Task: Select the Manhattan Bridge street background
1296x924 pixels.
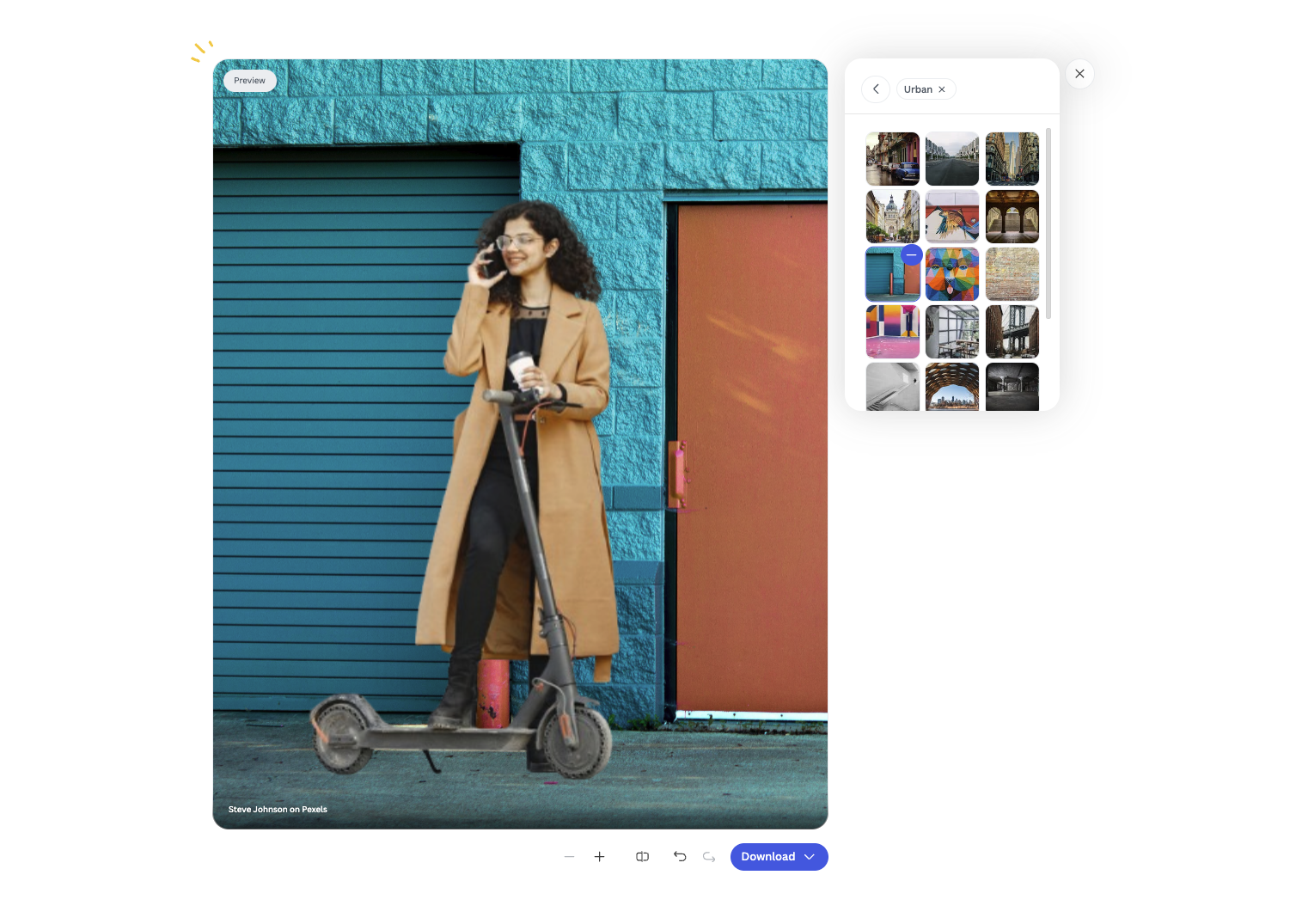Action: point(1012,332)
